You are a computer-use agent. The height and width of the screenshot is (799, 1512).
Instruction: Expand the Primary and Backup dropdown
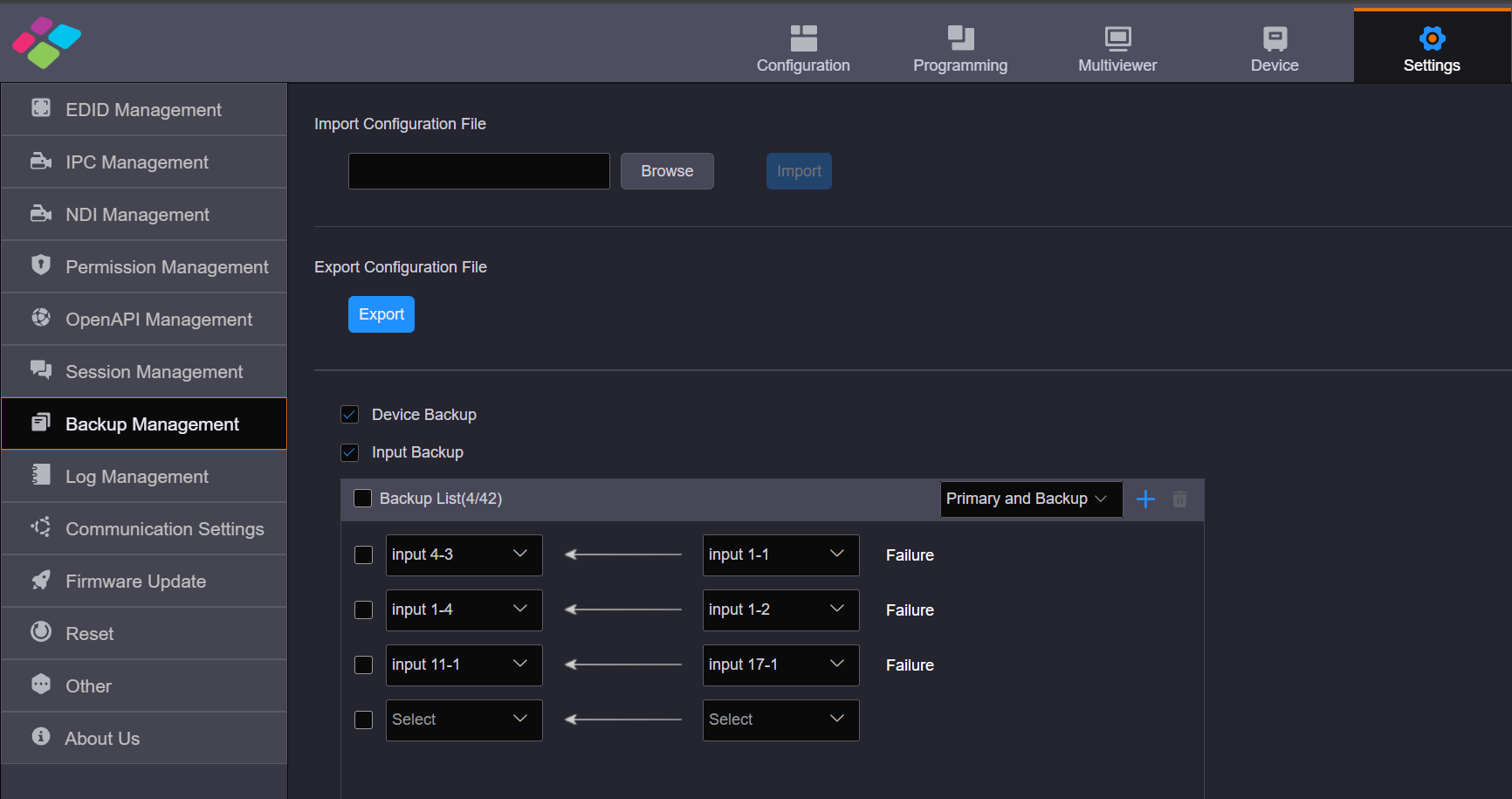(x=1030, y=499)
